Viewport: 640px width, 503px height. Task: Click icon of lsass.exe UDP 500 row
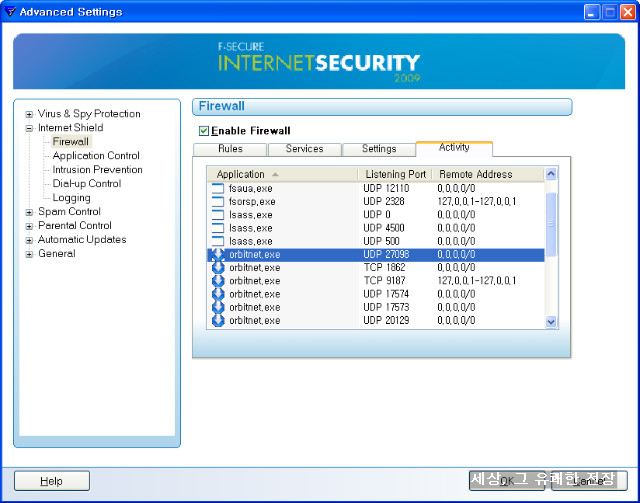(x=218, y=241)
